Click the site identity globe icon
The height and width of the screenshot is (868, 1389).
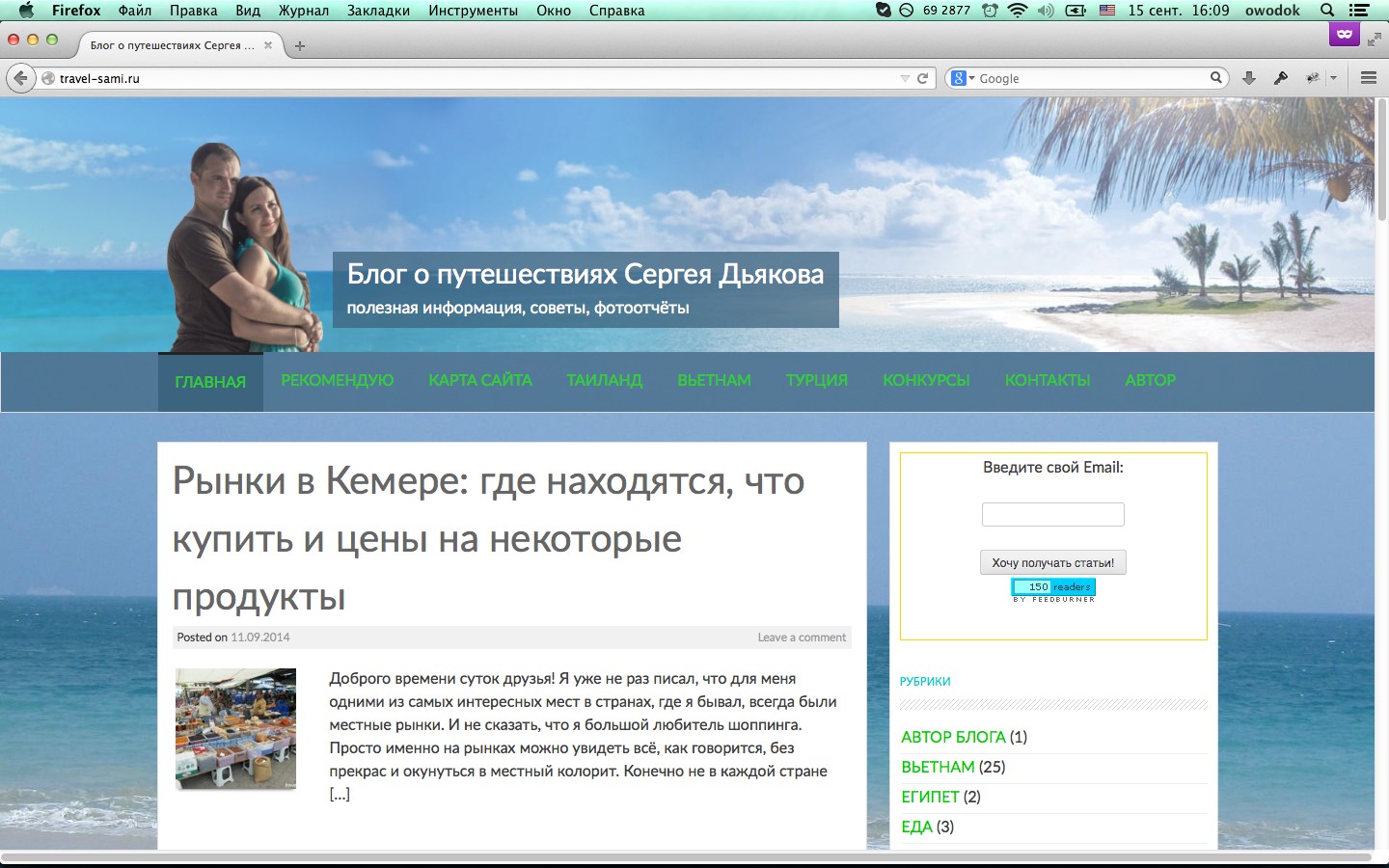(x=48, y=78)
